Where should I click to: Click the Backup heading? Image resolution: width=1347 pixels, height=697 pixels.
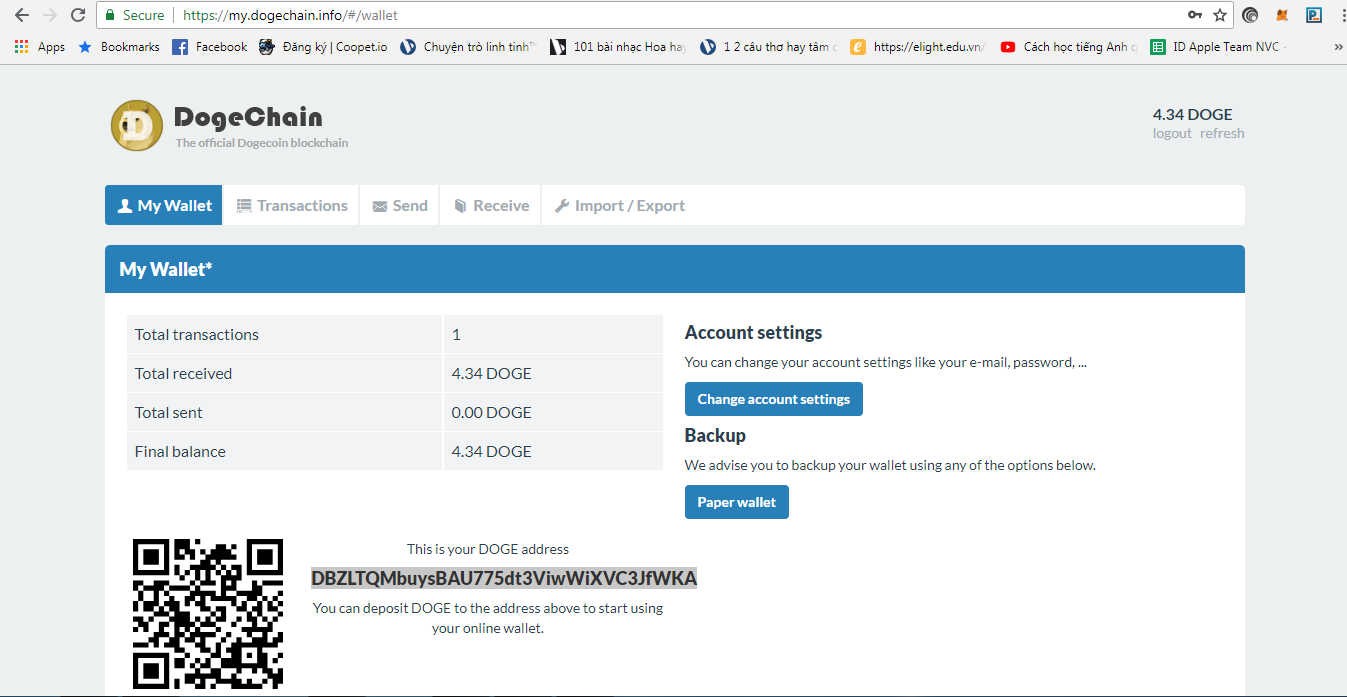pos(715,436)
